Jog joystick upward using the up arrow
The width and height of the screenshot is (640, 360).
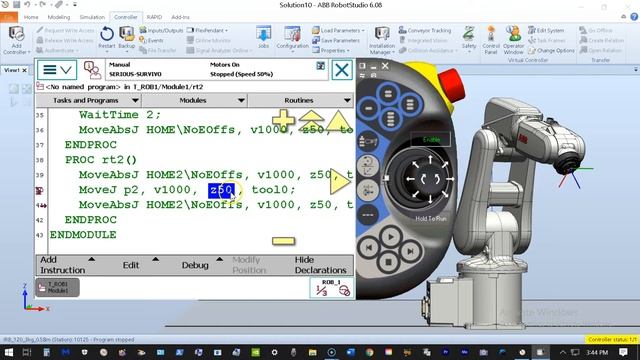430,159
